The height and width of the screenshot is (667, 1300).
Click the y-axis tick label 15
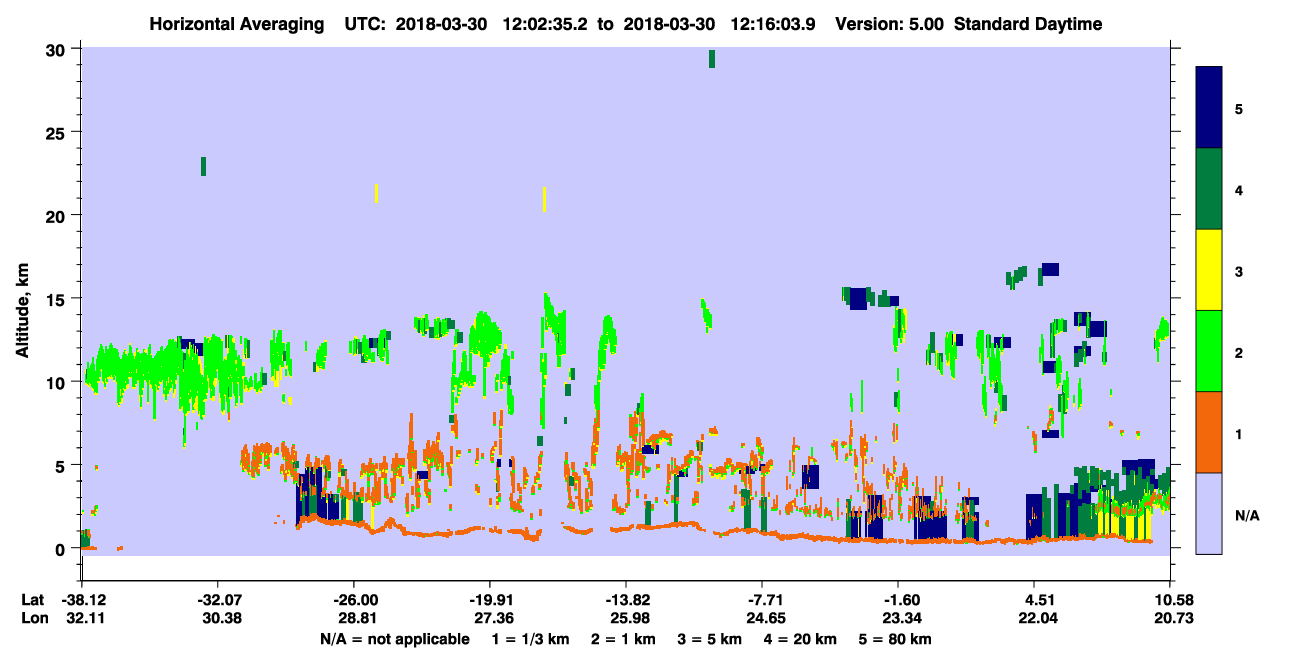(58, 299)
